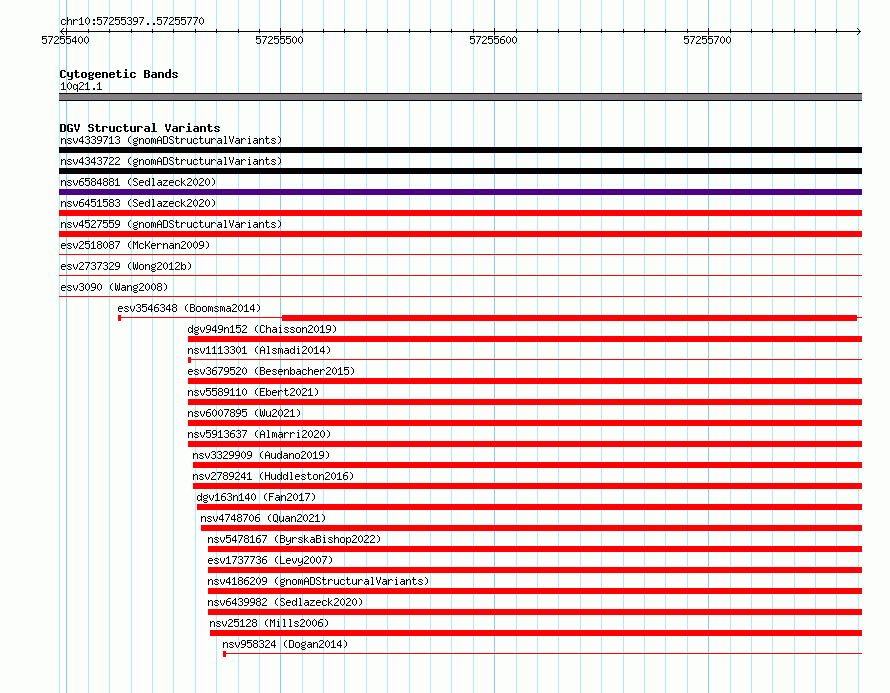Click the black bar of nsv4339713
The width and height of the screenshot is (890, 693).
(x=460, y=150)
